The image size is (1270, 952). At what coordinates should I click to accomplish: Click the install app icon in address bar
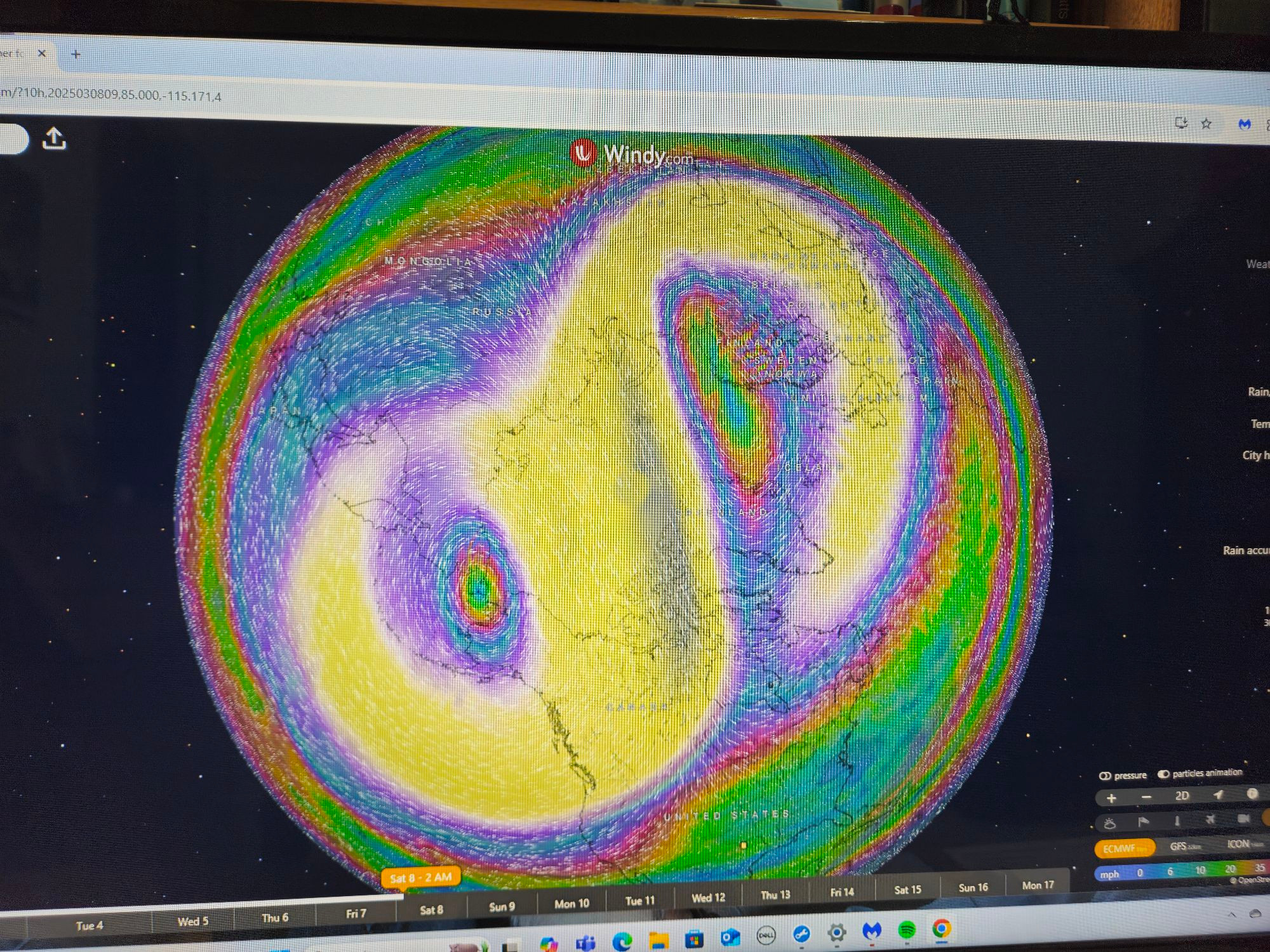(x=1180, y=123)
